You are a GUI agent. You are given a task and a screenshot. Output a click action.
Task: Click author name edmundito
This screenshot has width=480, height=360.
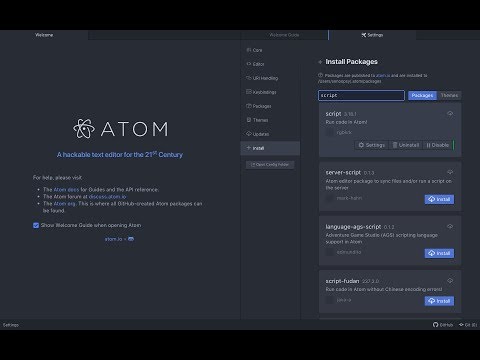coord(349,252)
